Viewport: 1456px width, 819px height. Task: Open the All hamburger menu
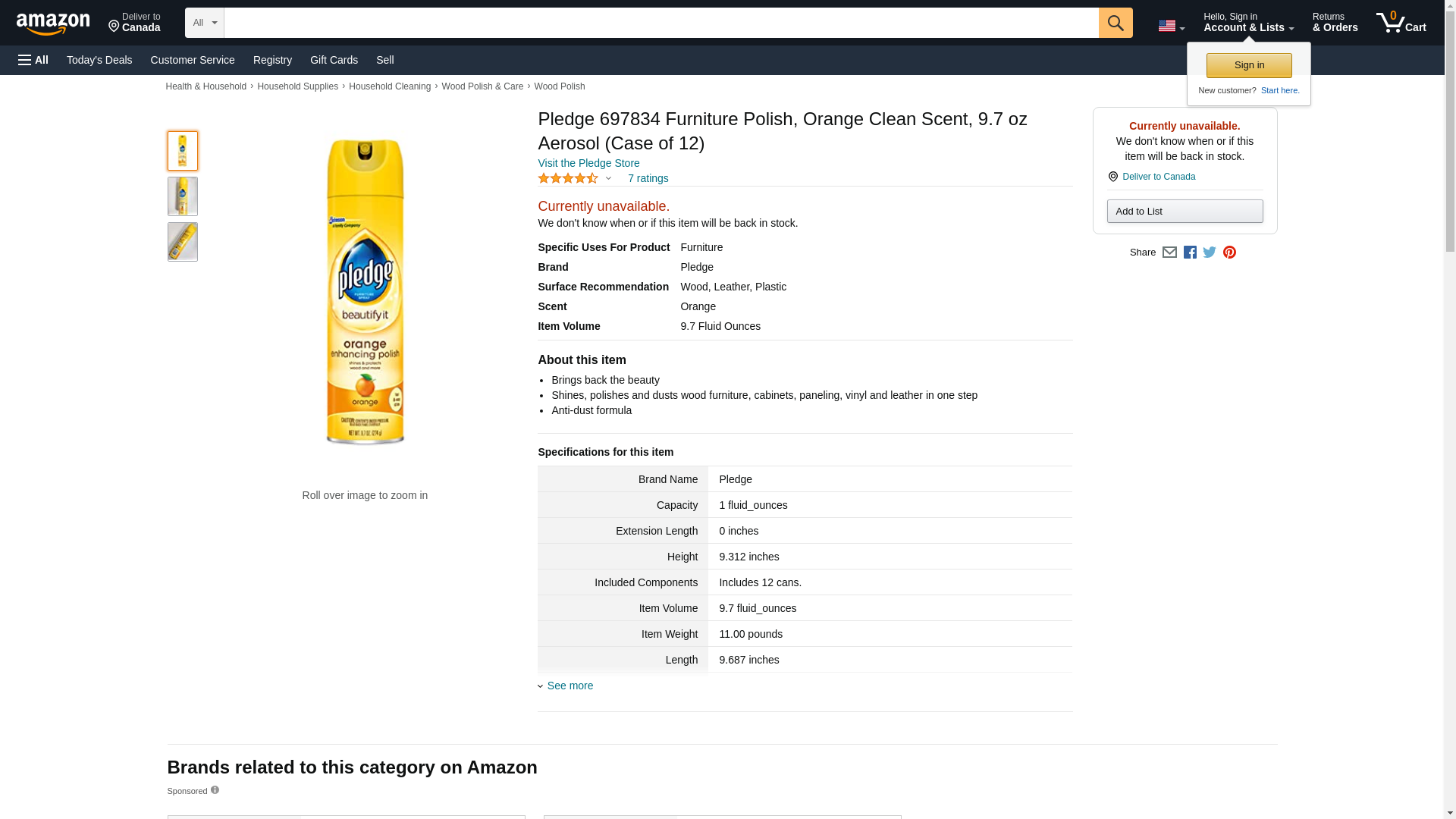33,60
